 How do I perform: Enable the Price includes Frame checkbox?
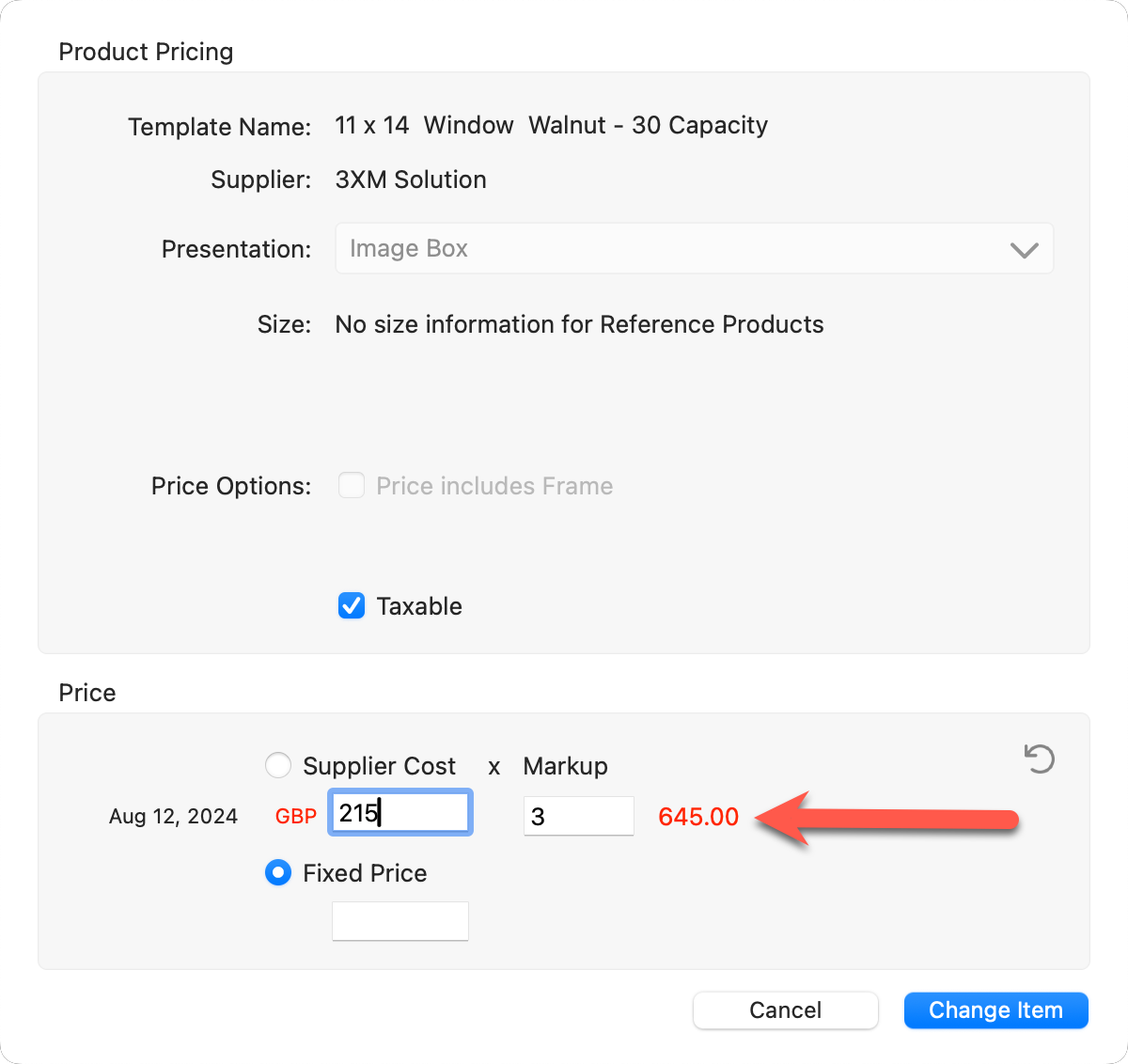(x=352, y=486)
